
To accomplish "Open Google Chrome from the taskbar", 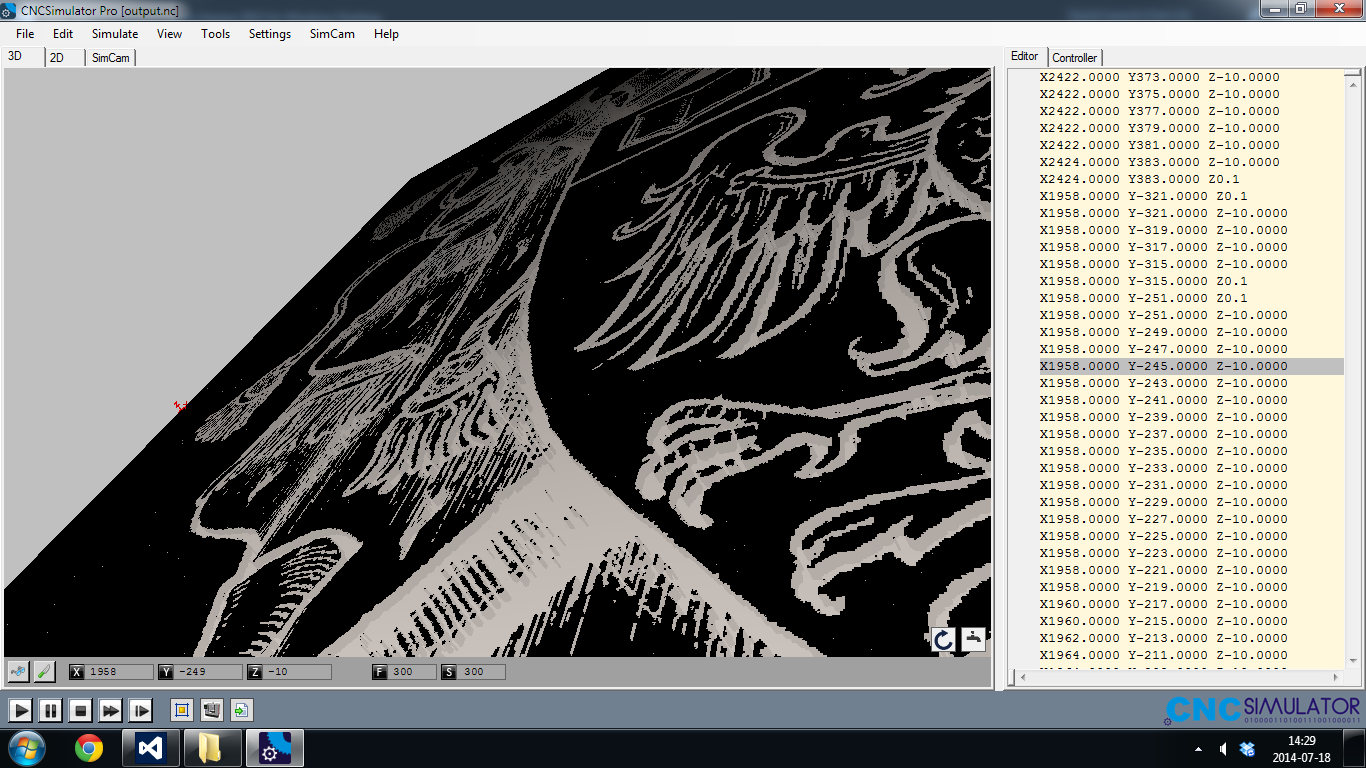I will coord(88,748).
